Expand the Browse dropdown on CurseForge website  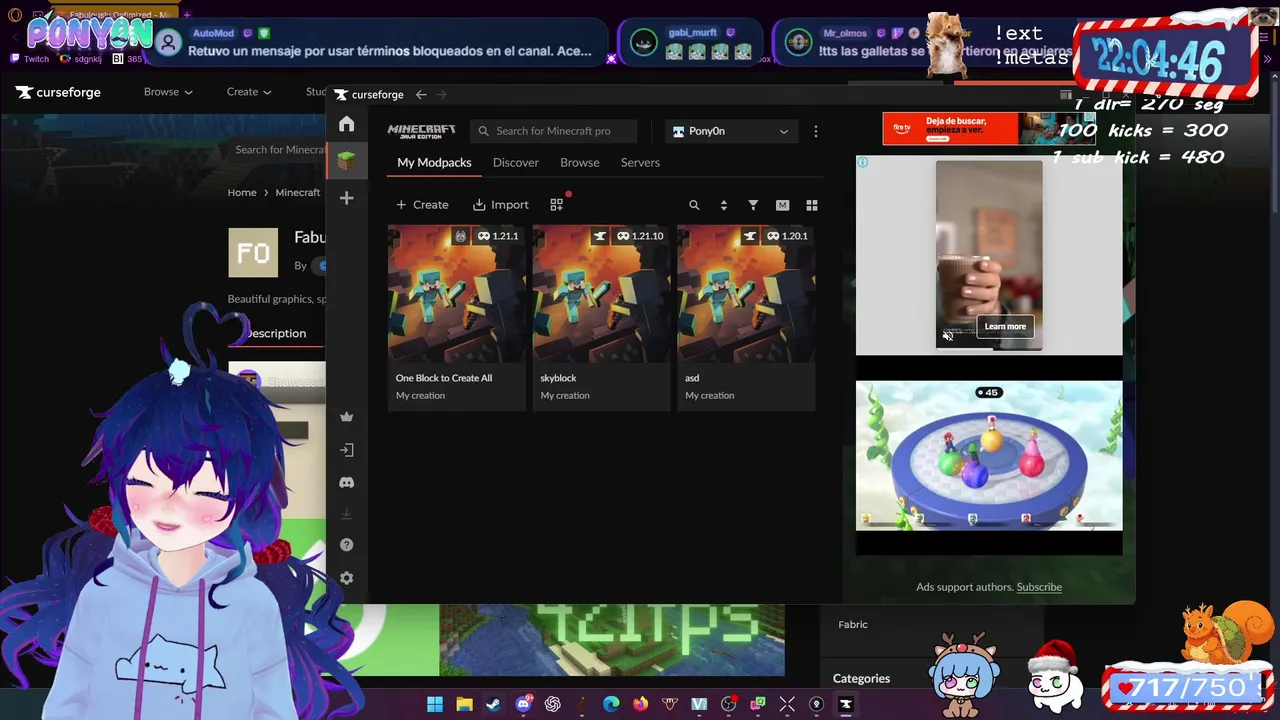168,92
